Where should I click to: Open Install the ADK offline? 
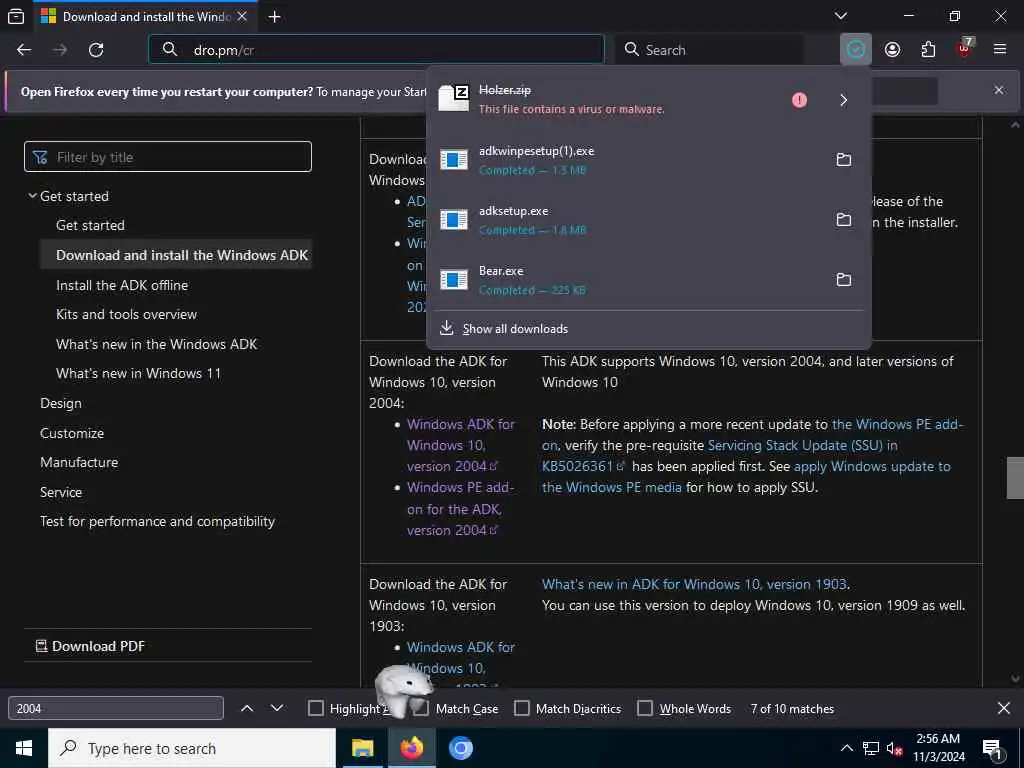122,285
